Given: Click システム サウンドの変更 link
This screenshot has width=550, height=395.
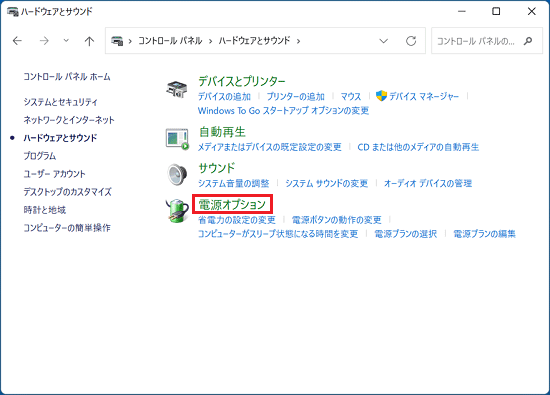Looking at the screenshot, I should coord(327,183).
